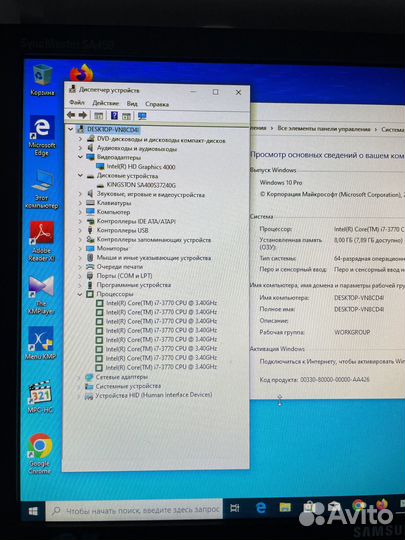
Task: Select Мыши и иные указывающие устройства
Action: click(x=154, y=258)
